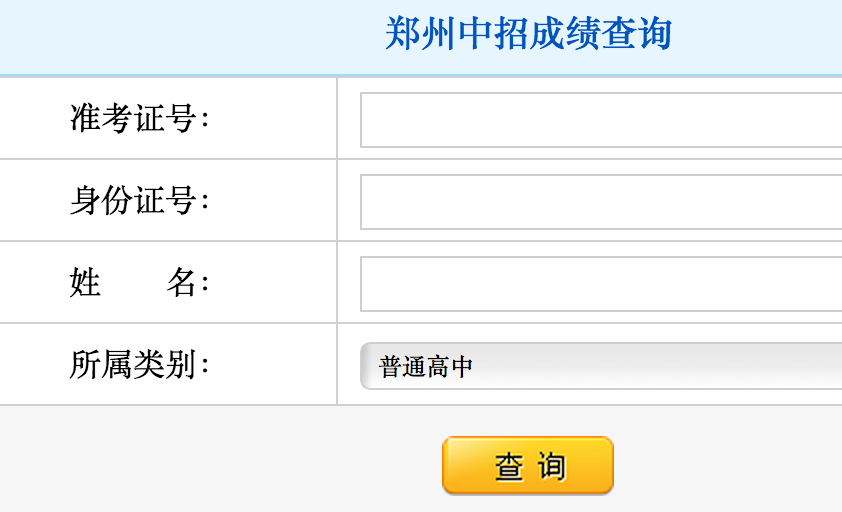
Task: Place cursor in admission ticket number field
Action: pyautogui.click(x=600, y=120)
